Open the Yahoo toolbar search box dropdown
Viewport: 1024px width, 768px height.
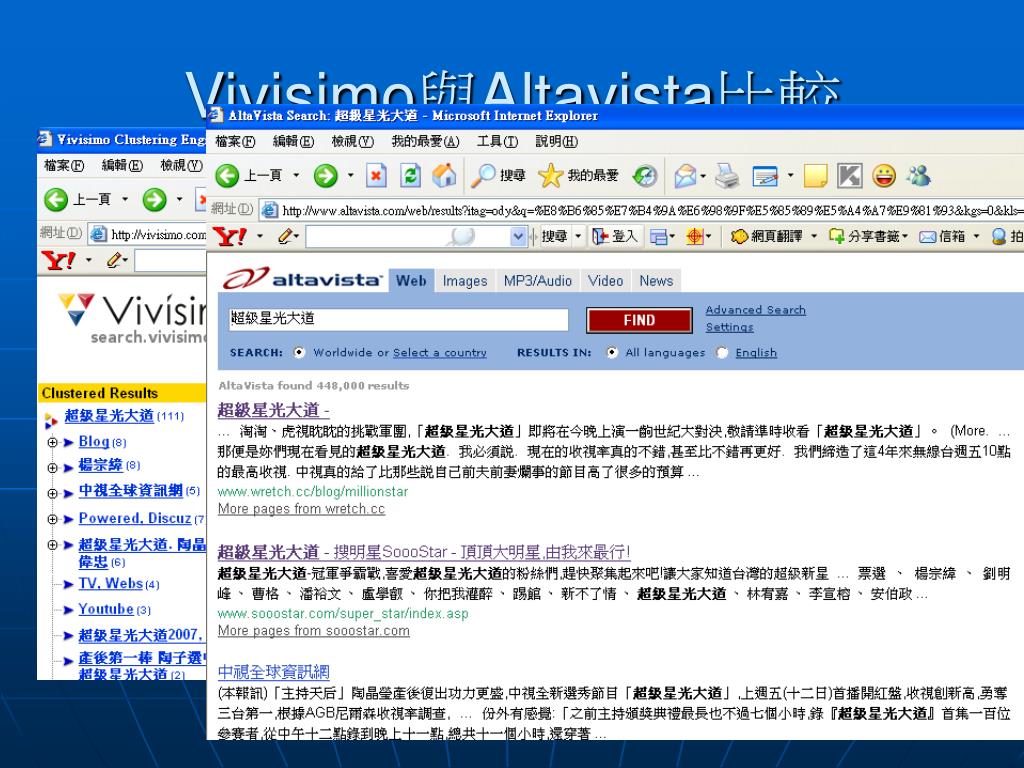pos(519,236)
